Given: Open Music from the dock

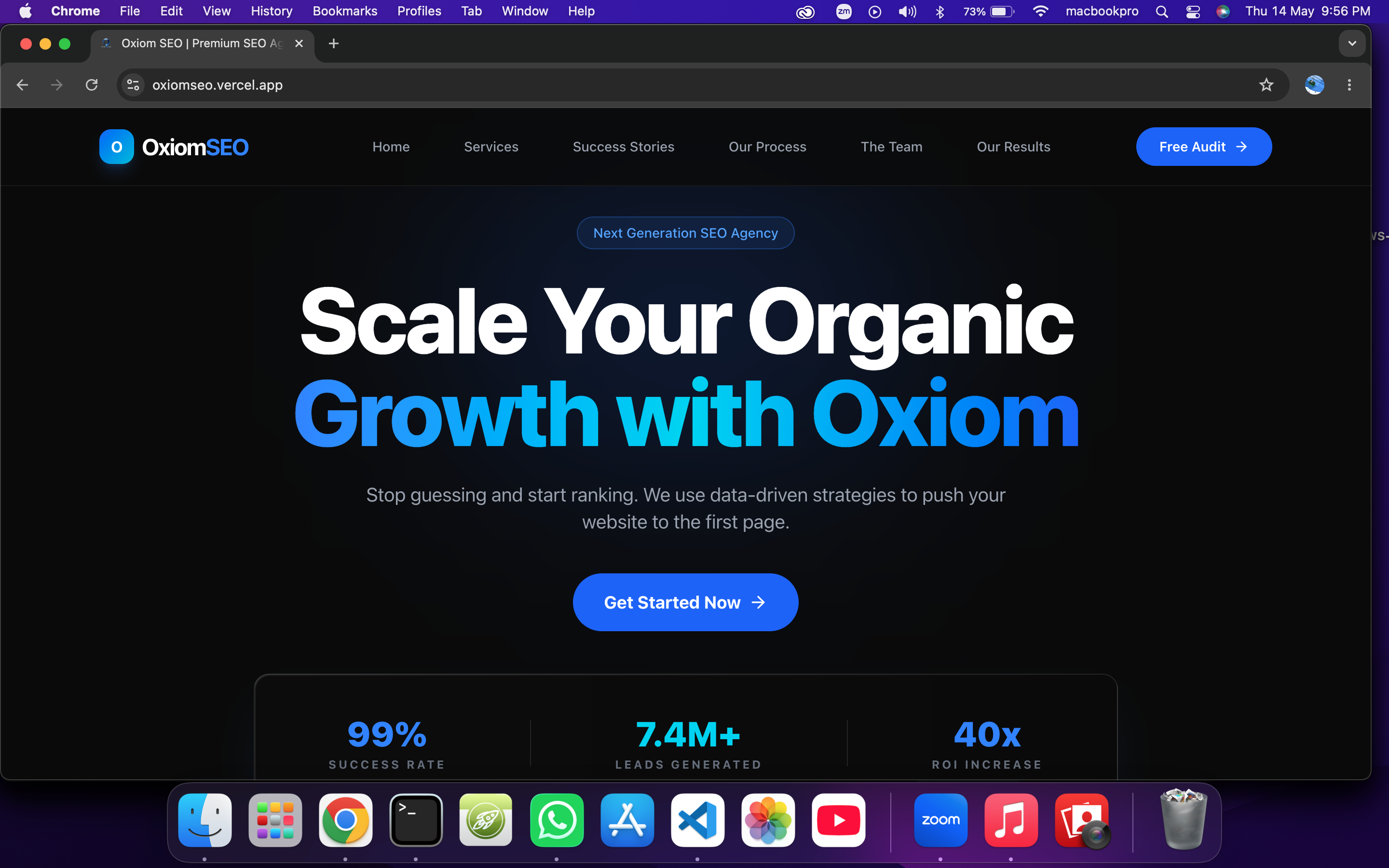Looking at the screenshot, I should 1011,820.
